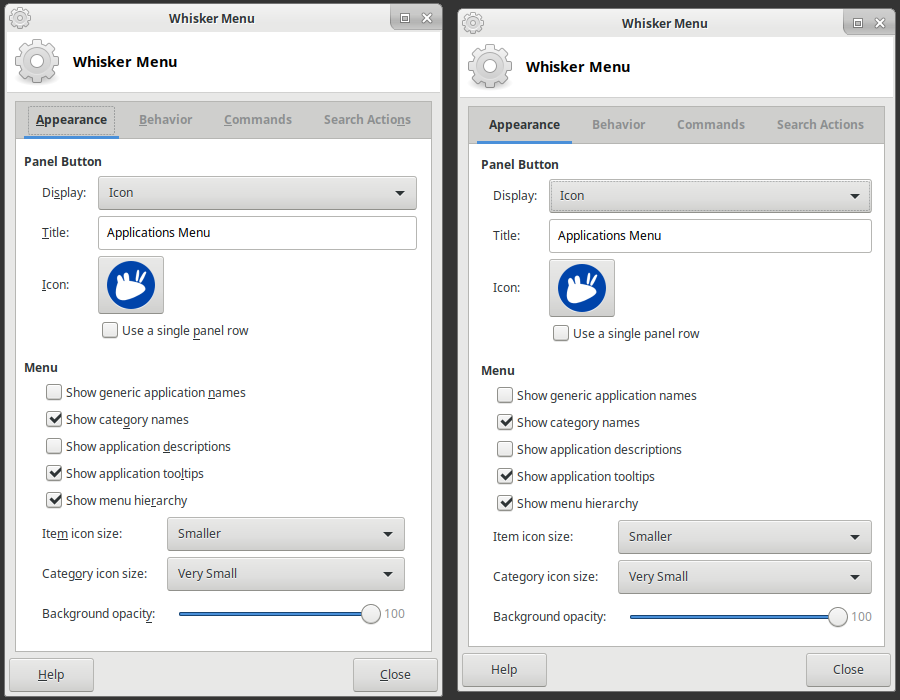
Task: Open Search Actions tab in right window
Action: [x=820, y=125]
